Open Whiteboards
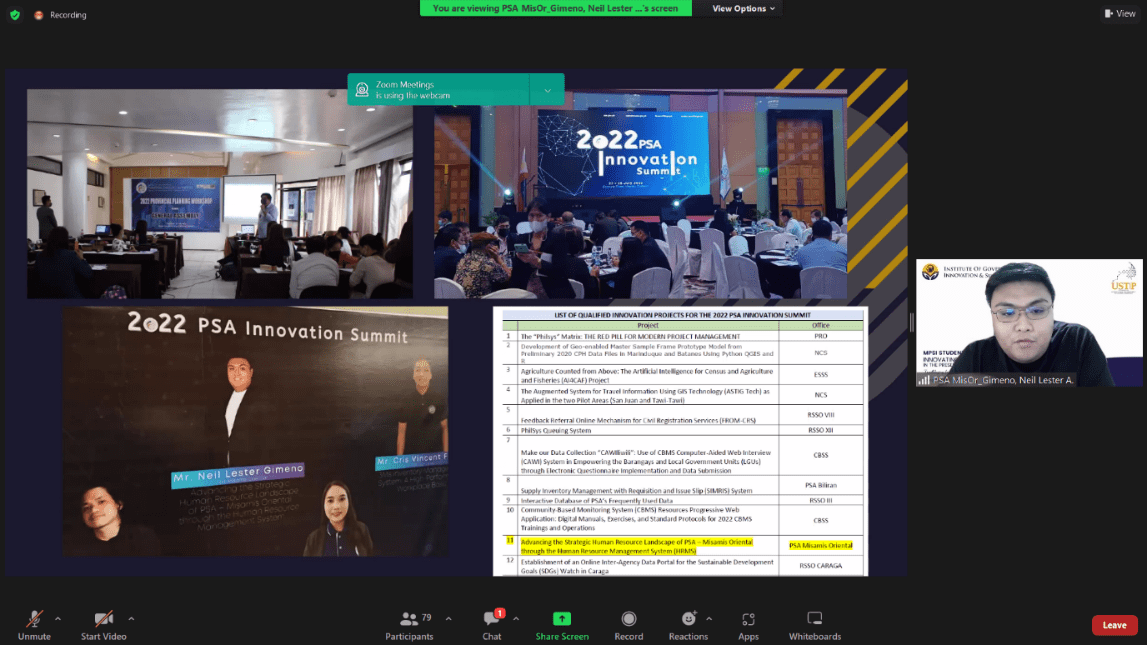1147x645 pixels. [x=815, y=625]
